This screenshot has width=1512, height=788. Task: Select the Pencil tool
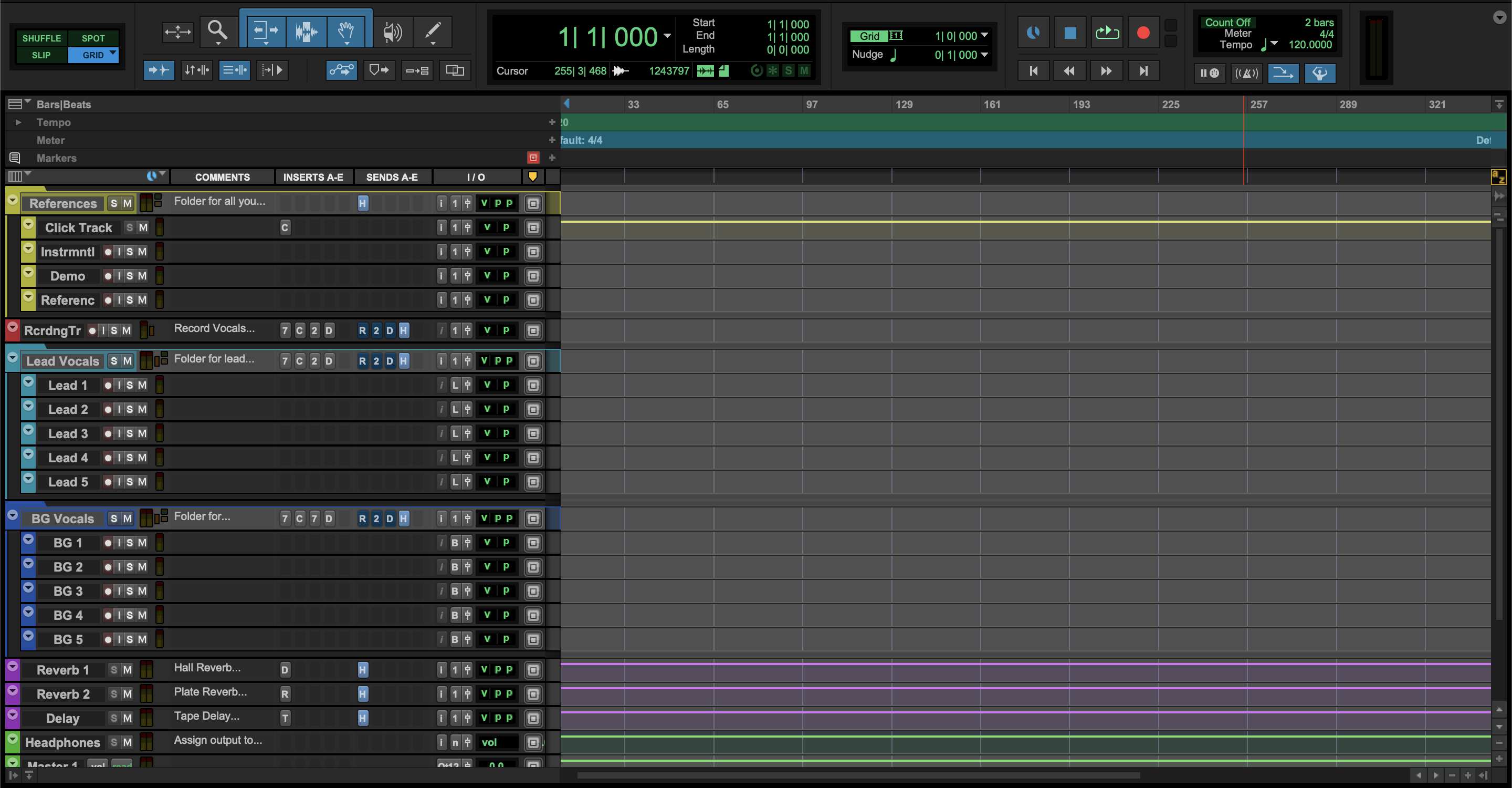click(433, 32)
